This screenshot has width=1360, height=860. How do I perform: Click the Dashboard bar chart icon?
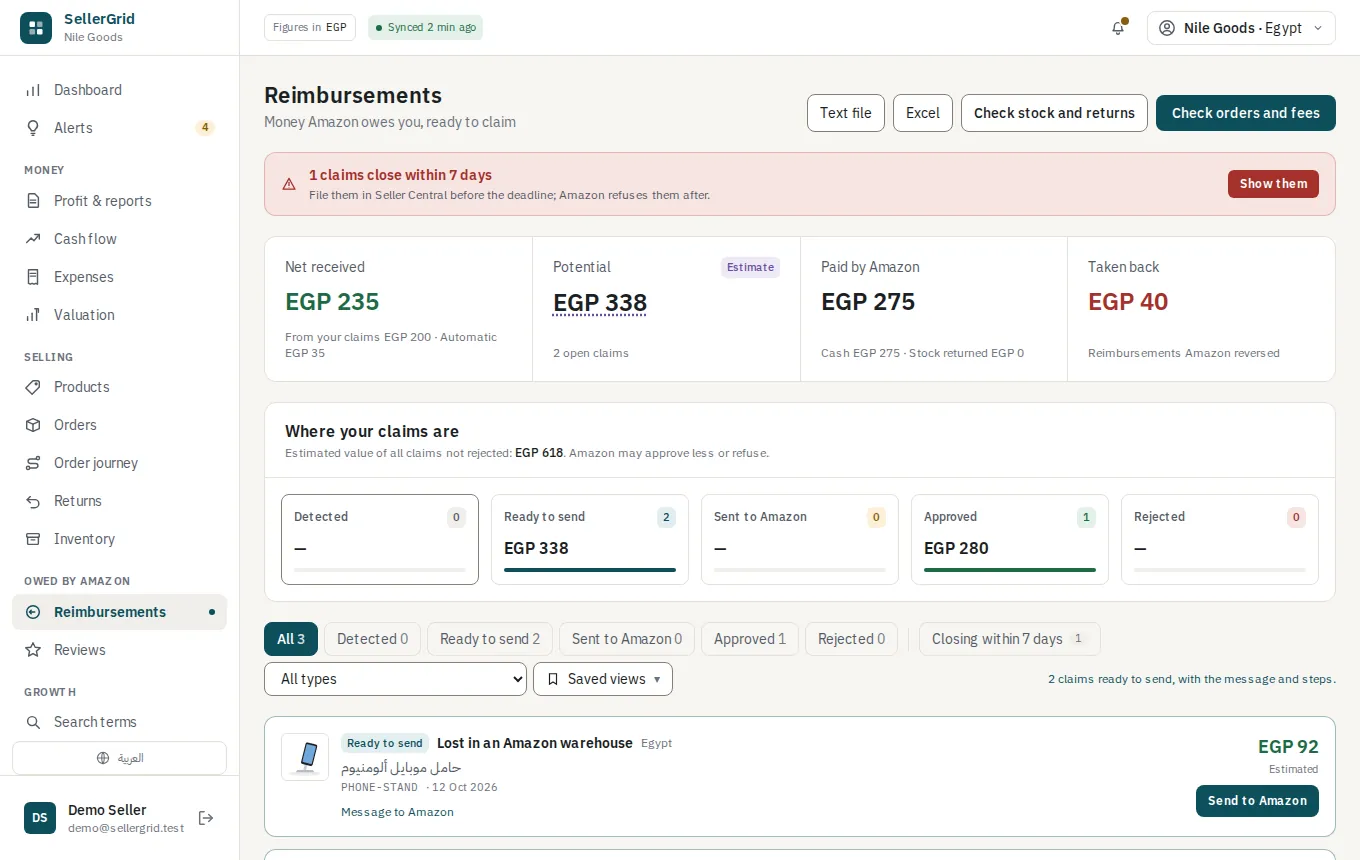click(x=33, y=90)
